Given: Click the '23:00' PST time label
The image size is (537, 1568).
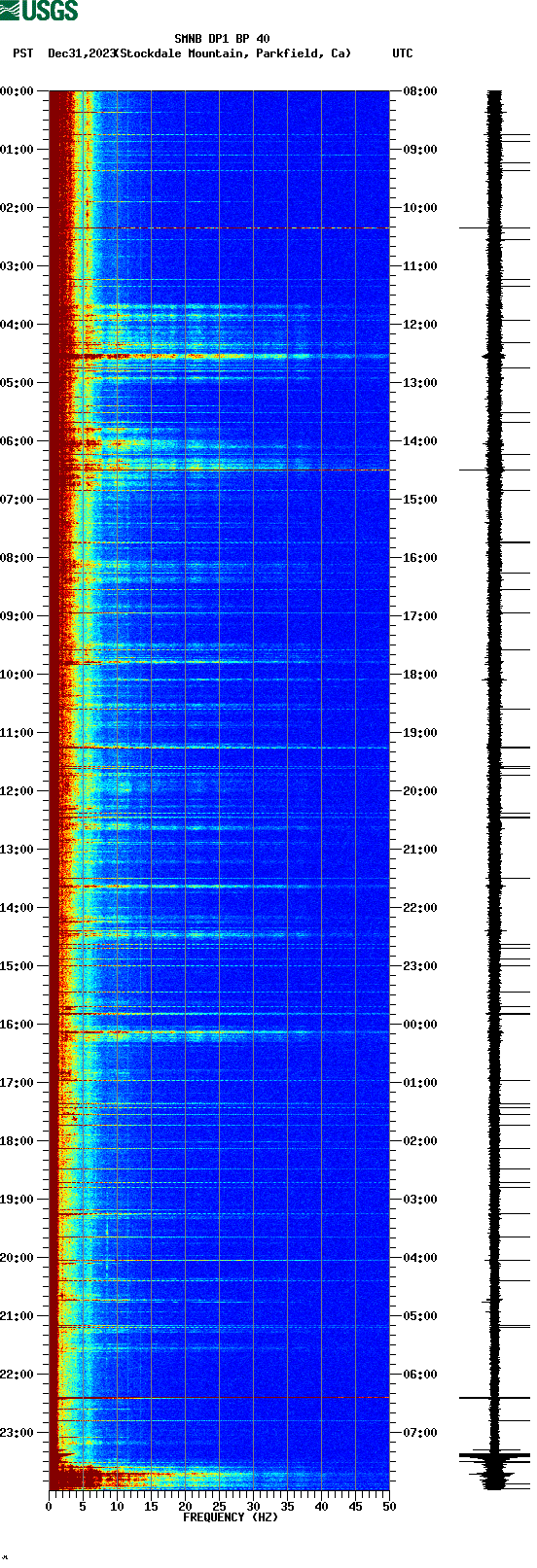Looking at the screenshot, I should point(17,1433).
